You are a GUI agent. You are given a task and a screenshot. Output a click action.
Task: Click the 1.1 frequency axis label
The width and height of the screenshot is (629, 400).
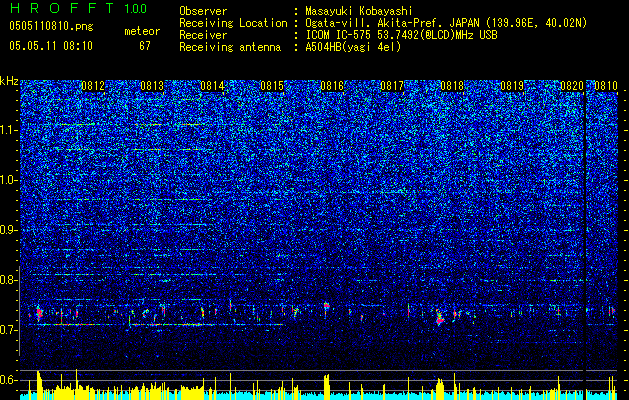9,130
